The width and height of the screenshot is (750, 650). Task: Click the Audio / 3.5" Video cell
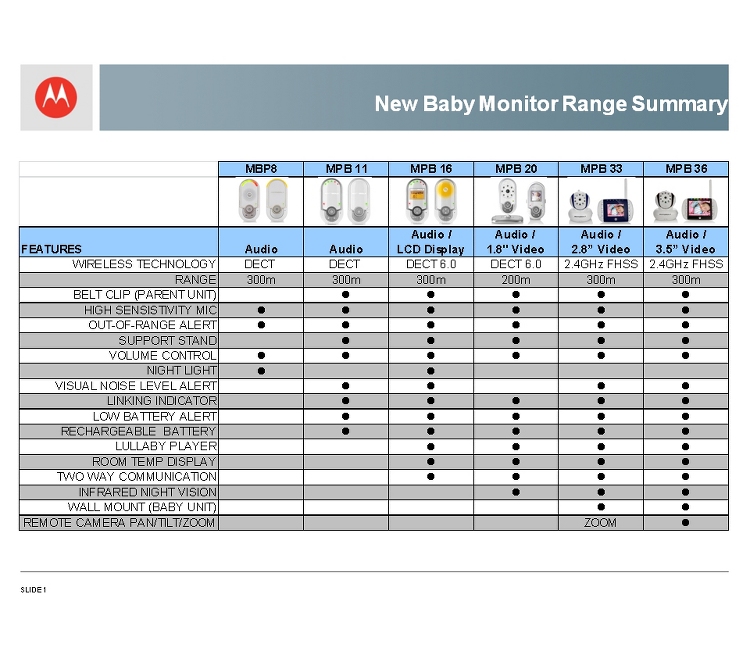click(686, 242)
